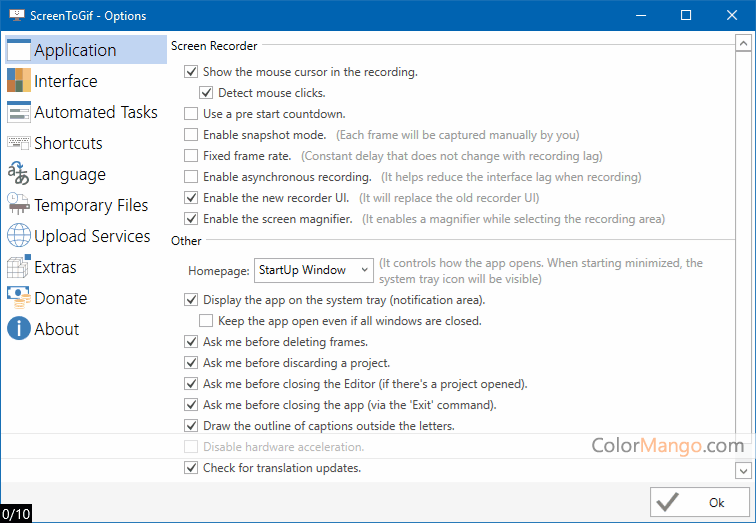Click the Extras cube icon
Image resolution: width=756 pixels, height=523 pixels.
(x=19, y=267)
